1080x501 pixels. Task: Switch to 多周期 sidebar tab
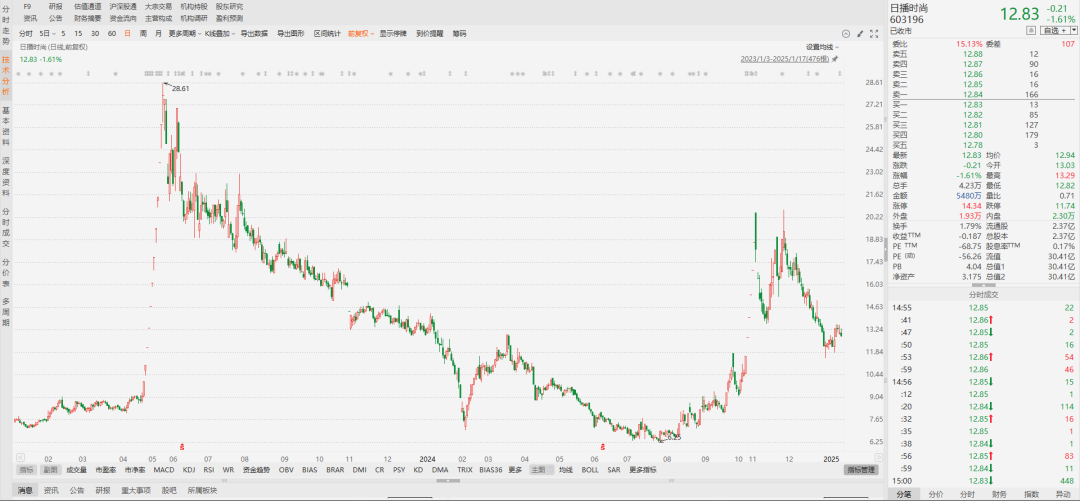(6, 312)
